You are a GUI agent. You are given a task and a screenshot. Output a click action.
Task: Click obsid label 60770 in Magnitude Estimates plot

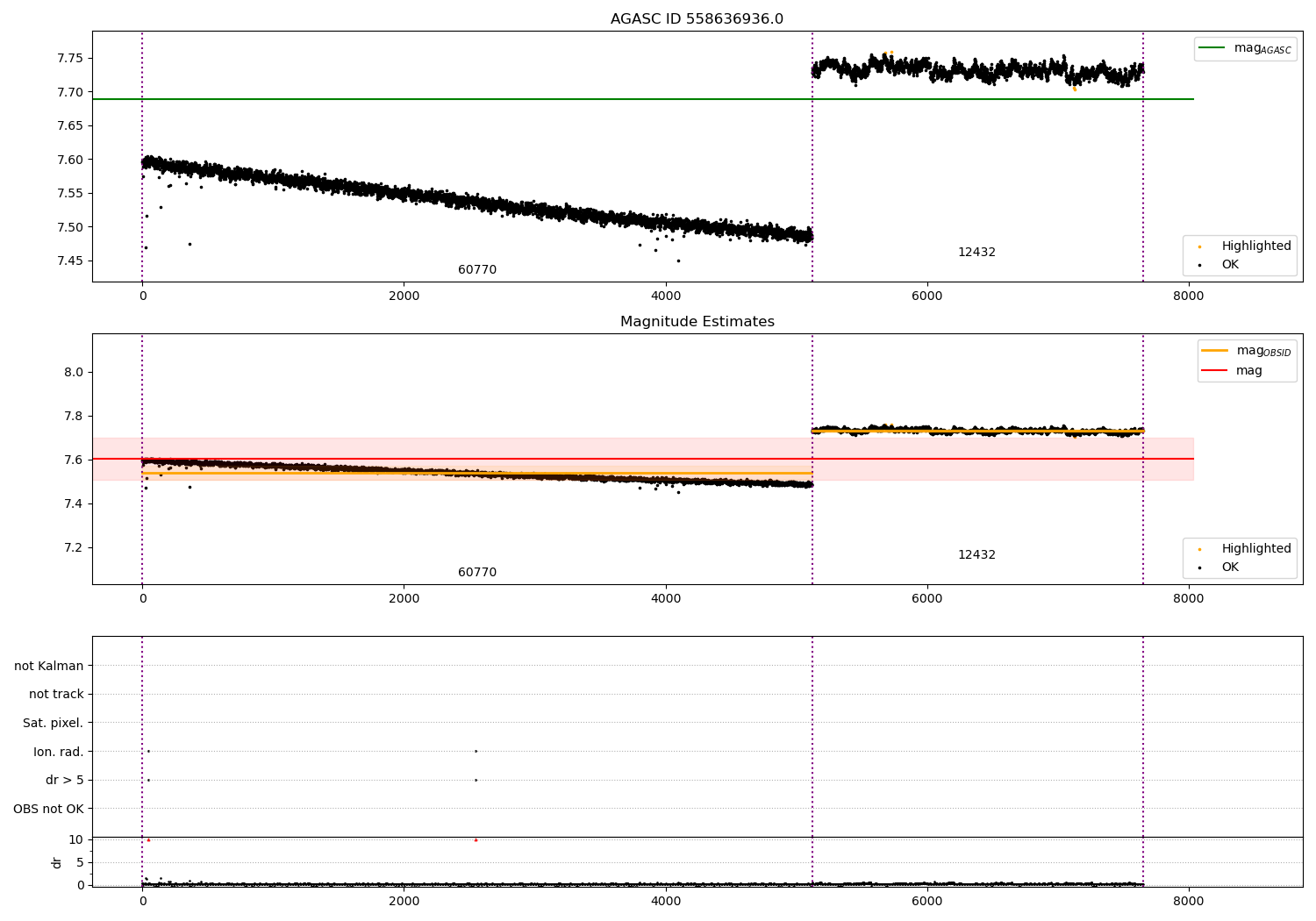[477, 573]
